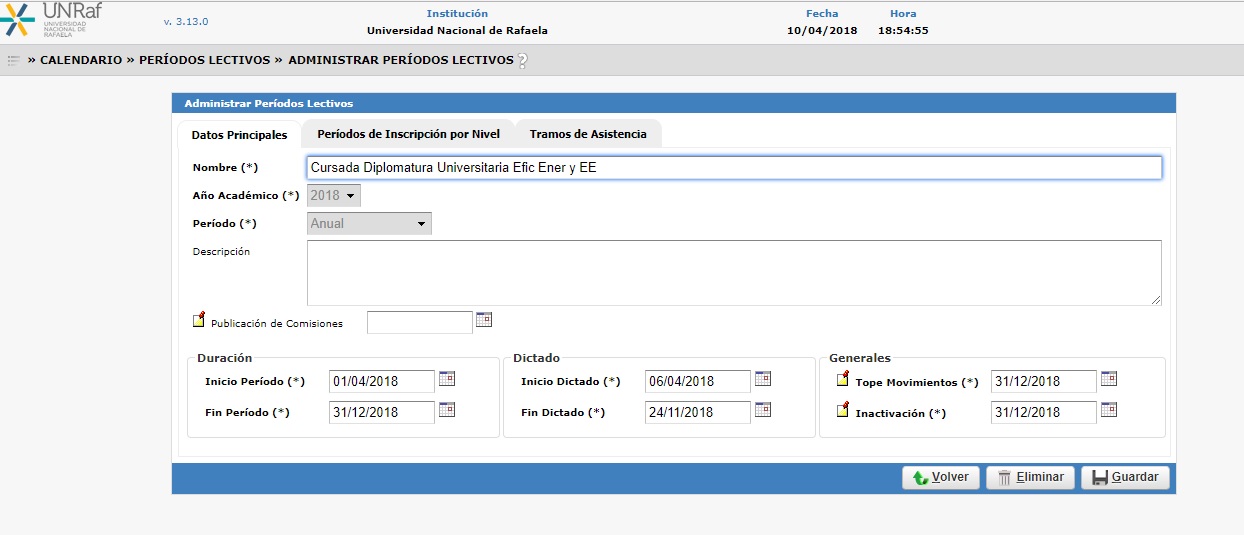Open the Tramos de Asistencia tab
This screenshot has height=535, width=1244.
click(588, 134)
